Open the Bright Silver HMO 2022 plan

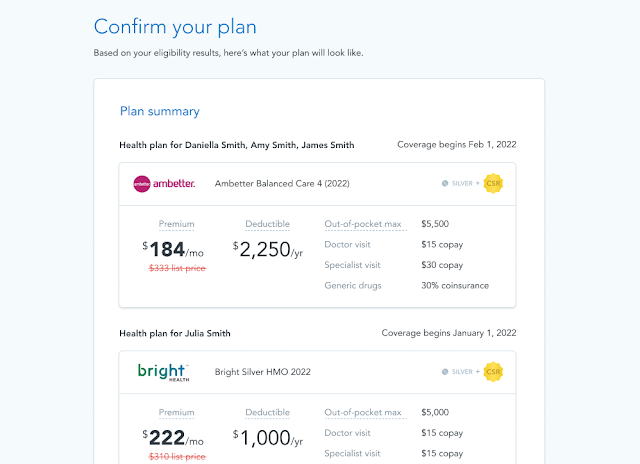(x=262, y=372)
